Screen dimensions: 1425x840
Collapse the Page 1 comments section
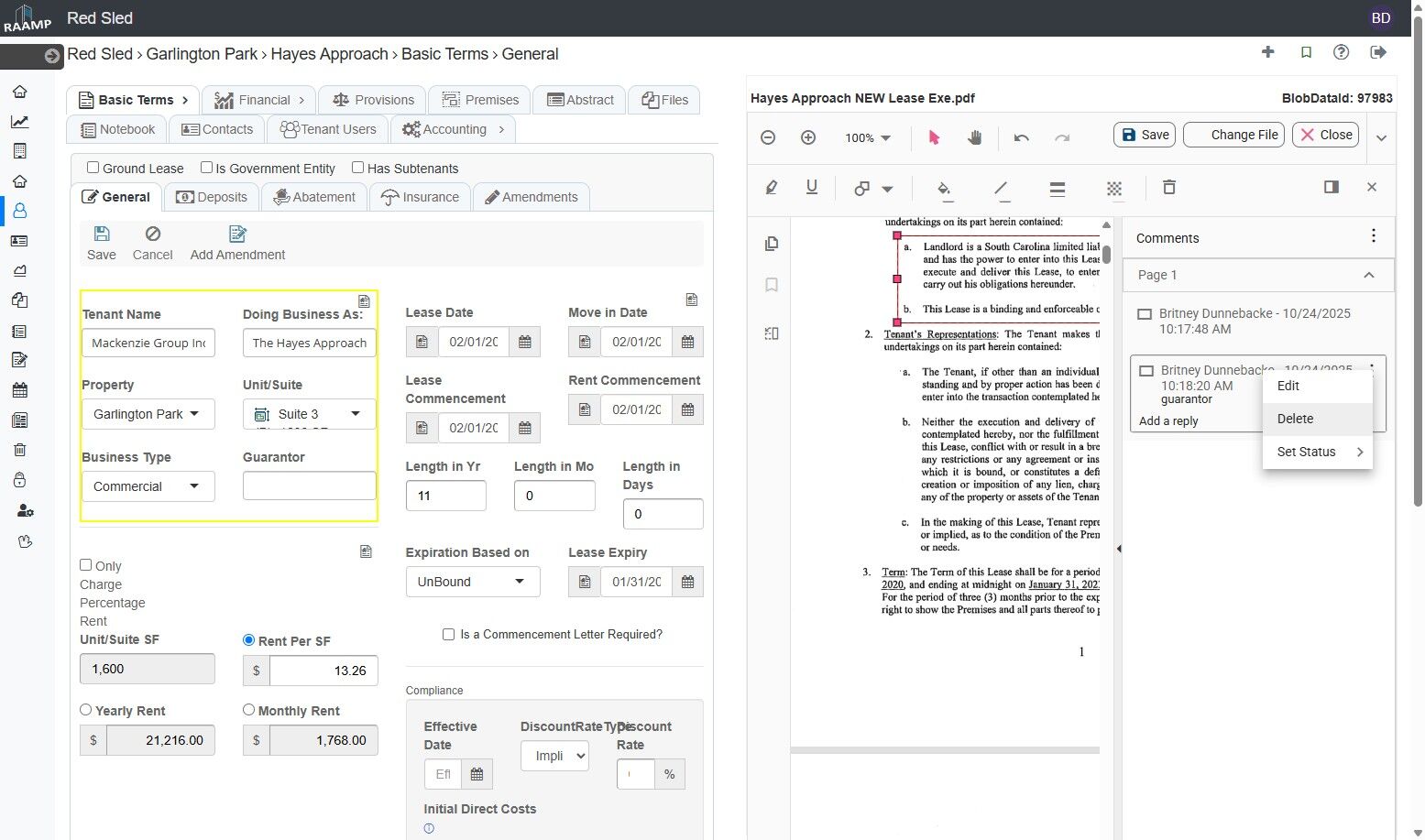(x=1368, y=275)
